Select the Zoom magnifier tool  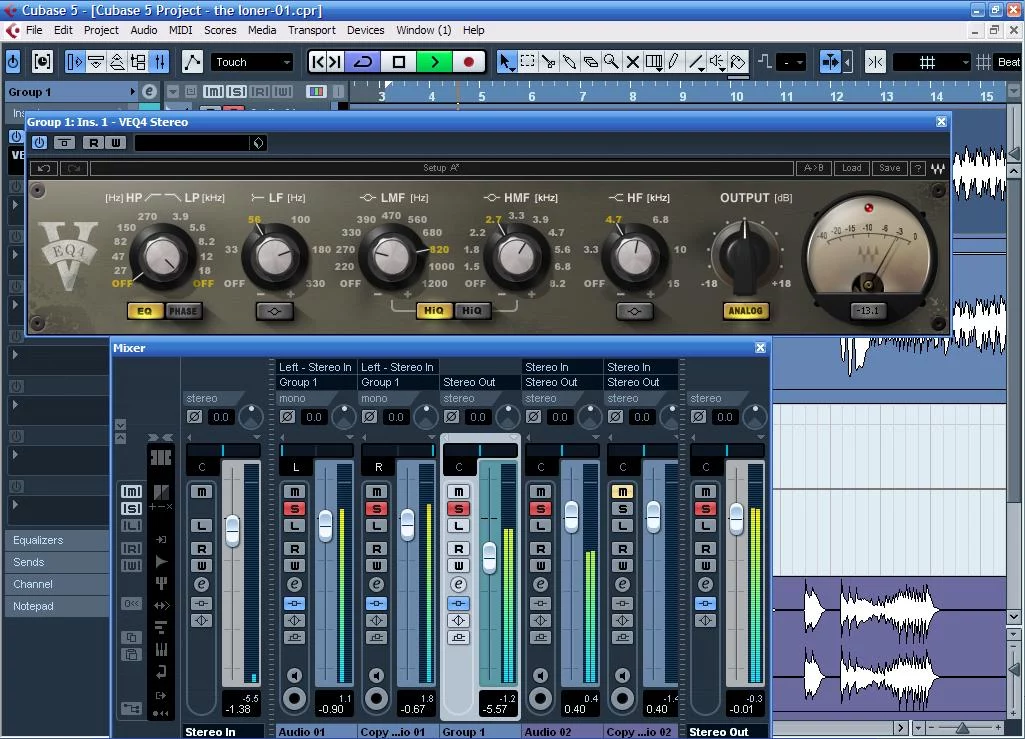[611, 62]
